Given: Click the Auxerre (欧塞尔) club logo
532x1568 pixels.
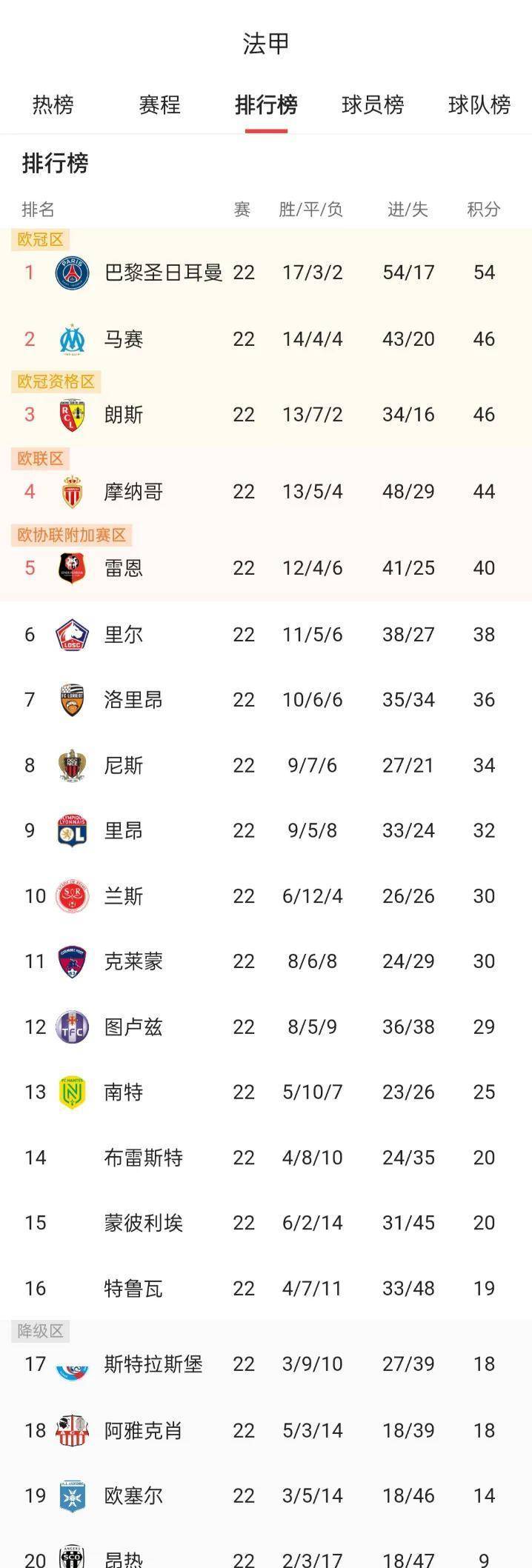Looking at the screenshot, I should pyautogui.click(x=72, y=1493).
